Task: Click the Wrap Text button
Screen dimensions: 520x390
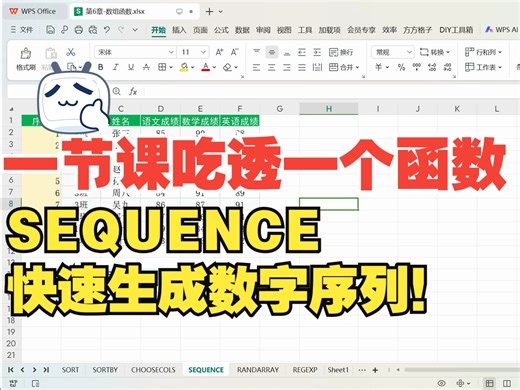Action: point(341,52)
